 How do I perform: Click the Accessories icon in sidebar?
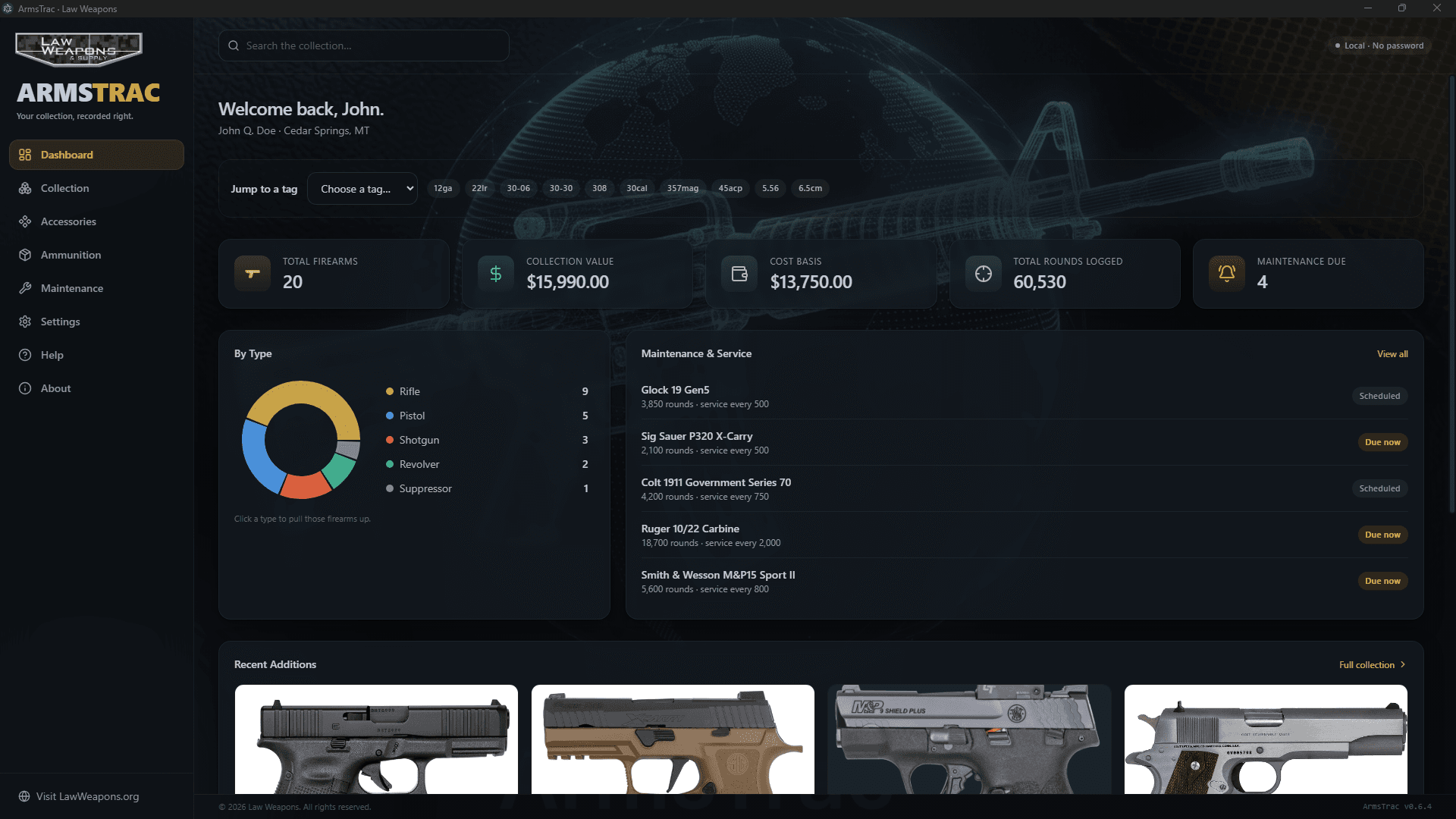(x=25, y=221)
